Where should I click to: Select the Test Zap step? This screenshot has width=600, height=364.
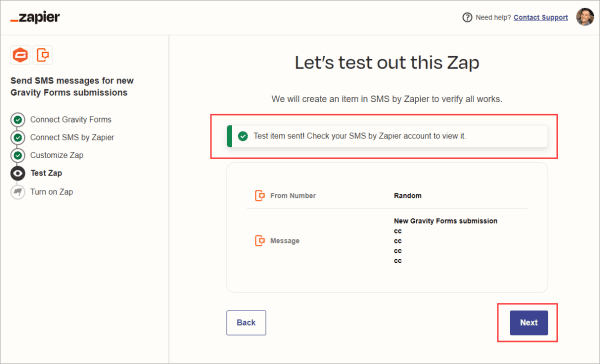46,173
